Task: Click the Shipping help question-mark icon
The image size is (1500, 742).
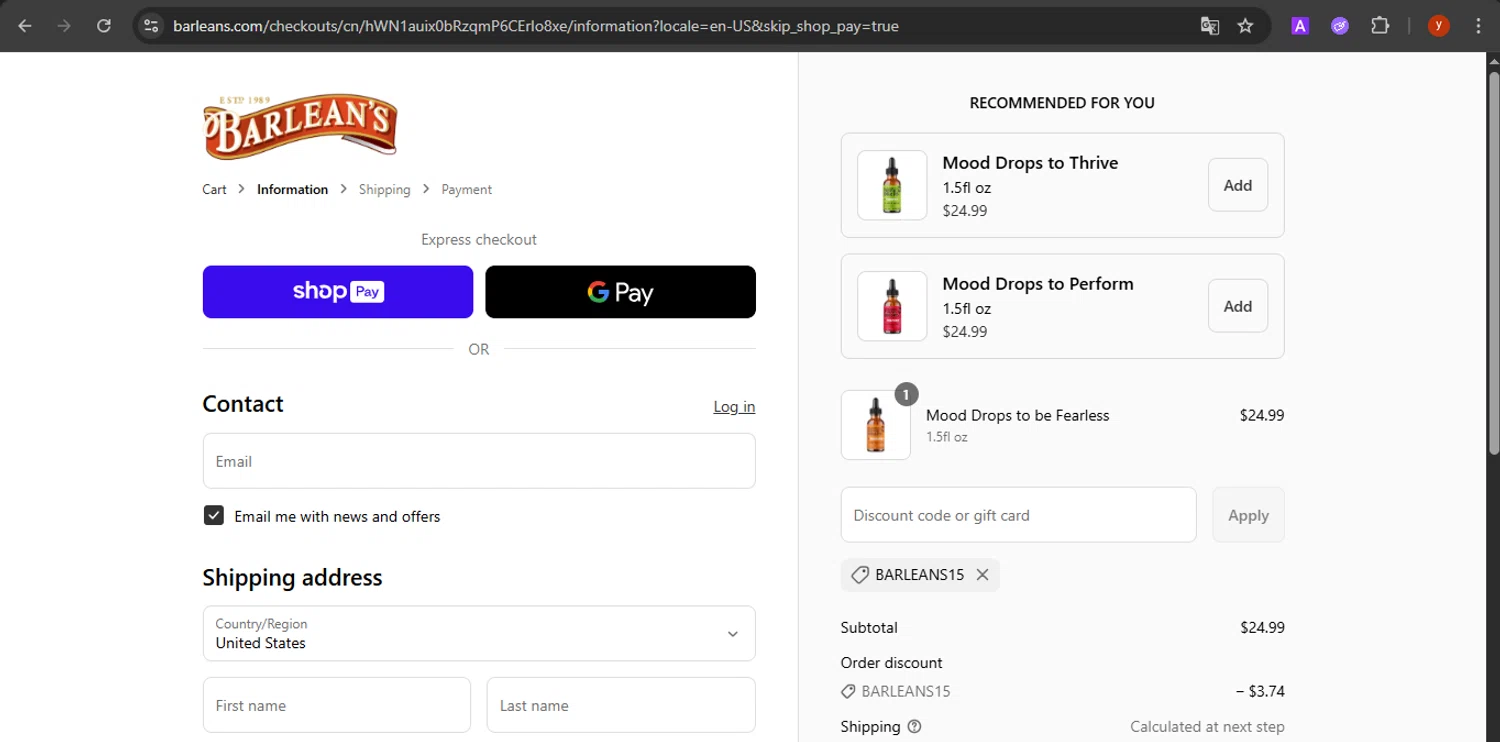Action: click(x=914, y=727)
